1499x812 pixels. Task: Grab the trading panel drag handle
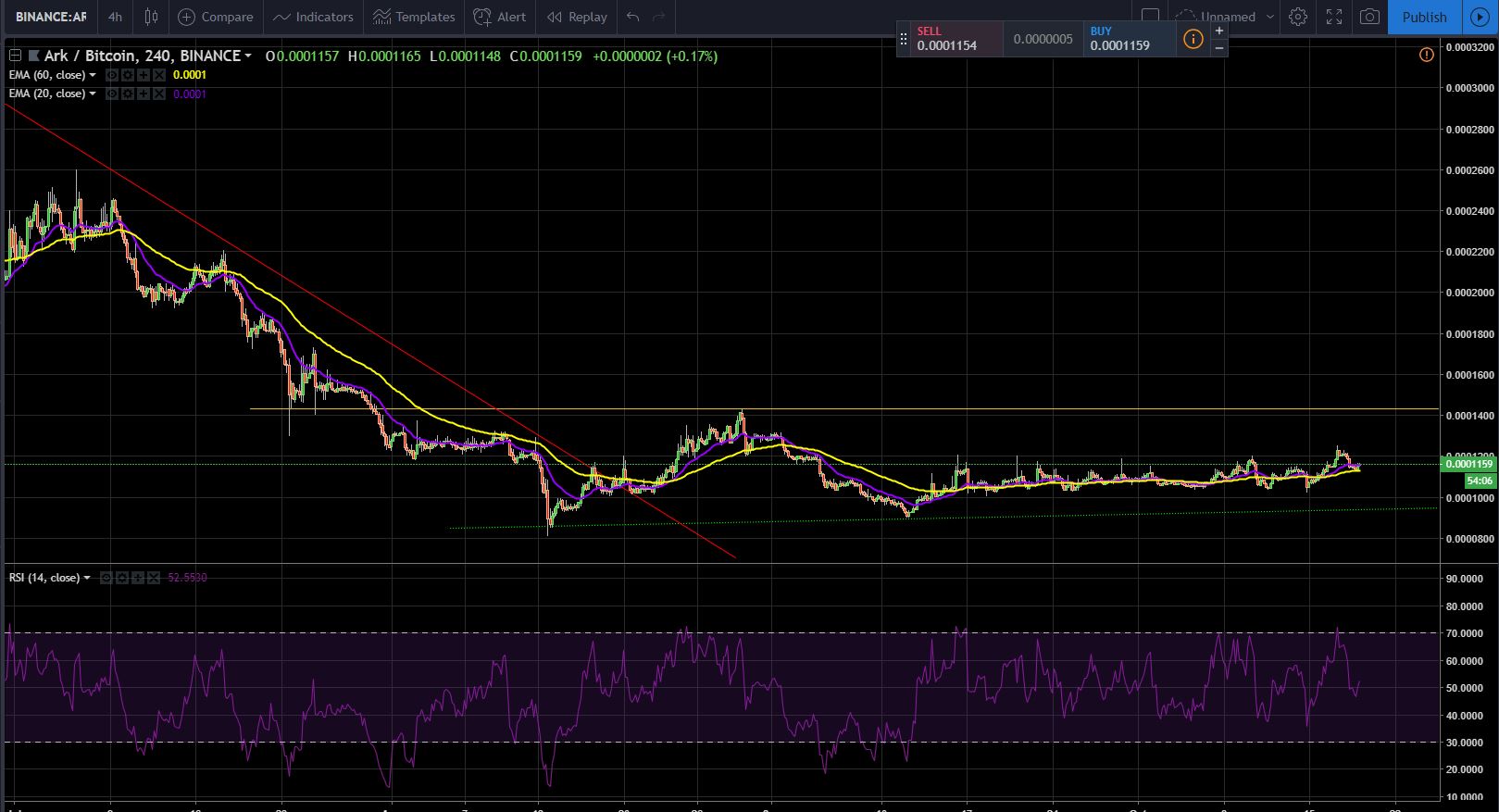[904, 39]
